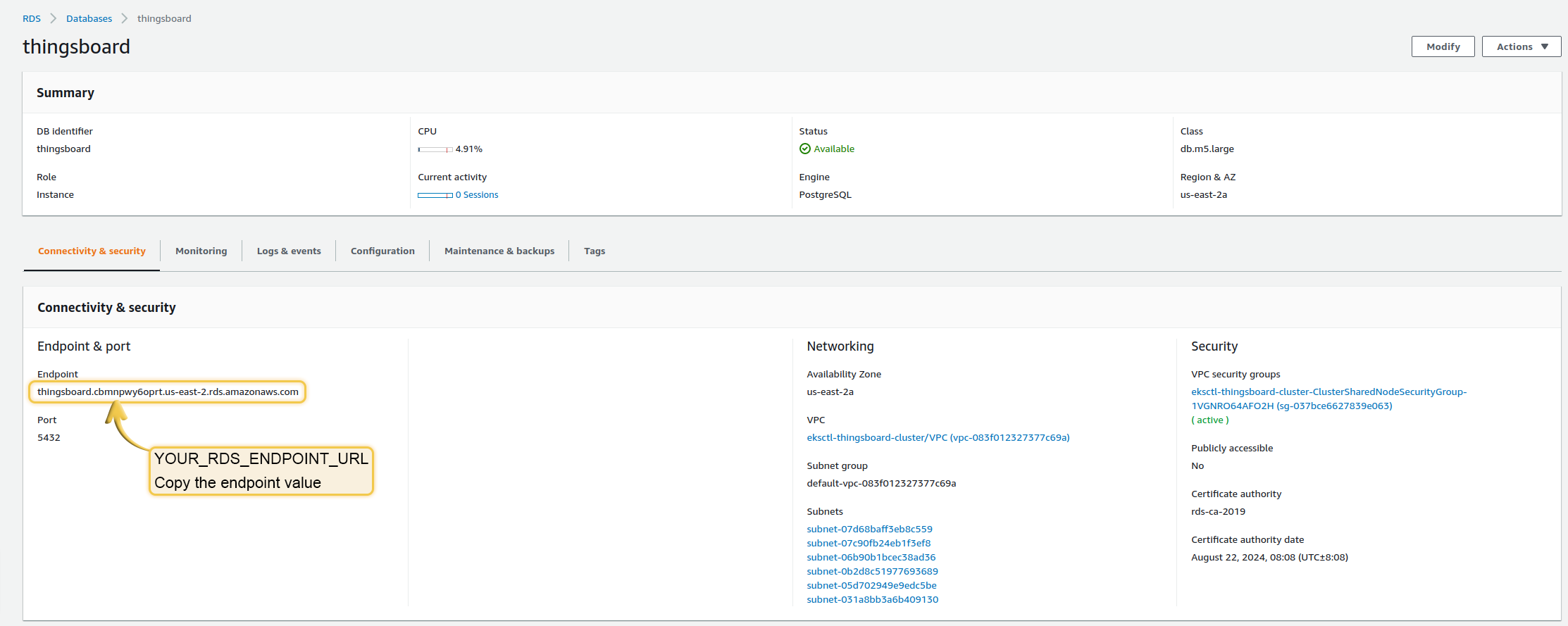Click the us-east-2a value under Region & AZ
Viewport: 1568px width, 626px height.
click(x=1203, y=194)
